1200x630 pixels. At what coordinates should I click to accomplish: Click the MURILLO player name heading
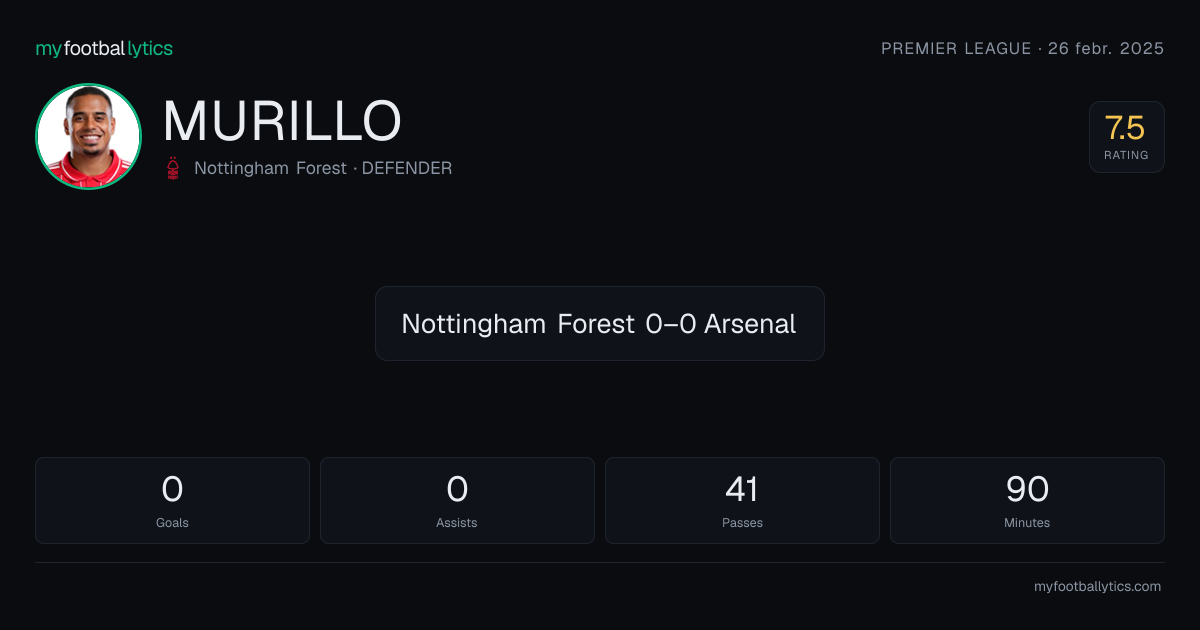[x=282, y=121]
